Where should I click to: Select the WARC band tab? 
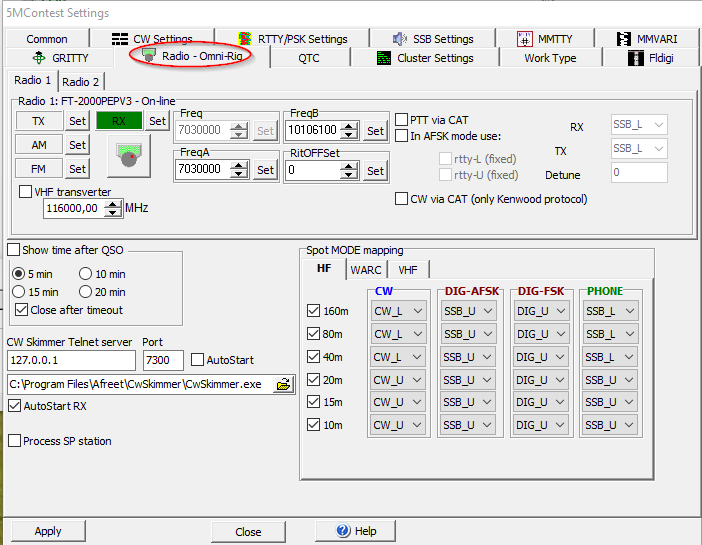tap(366, 270)
